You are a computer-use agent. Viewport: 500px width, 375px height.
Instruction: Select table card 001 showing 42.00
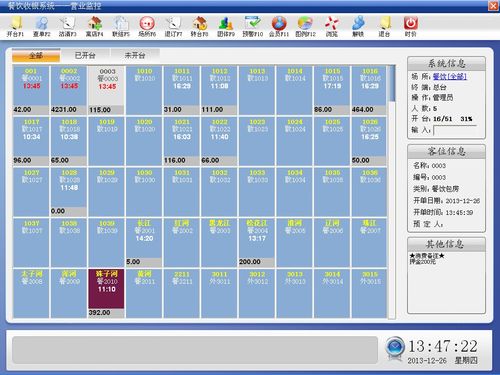coord(31,90)
